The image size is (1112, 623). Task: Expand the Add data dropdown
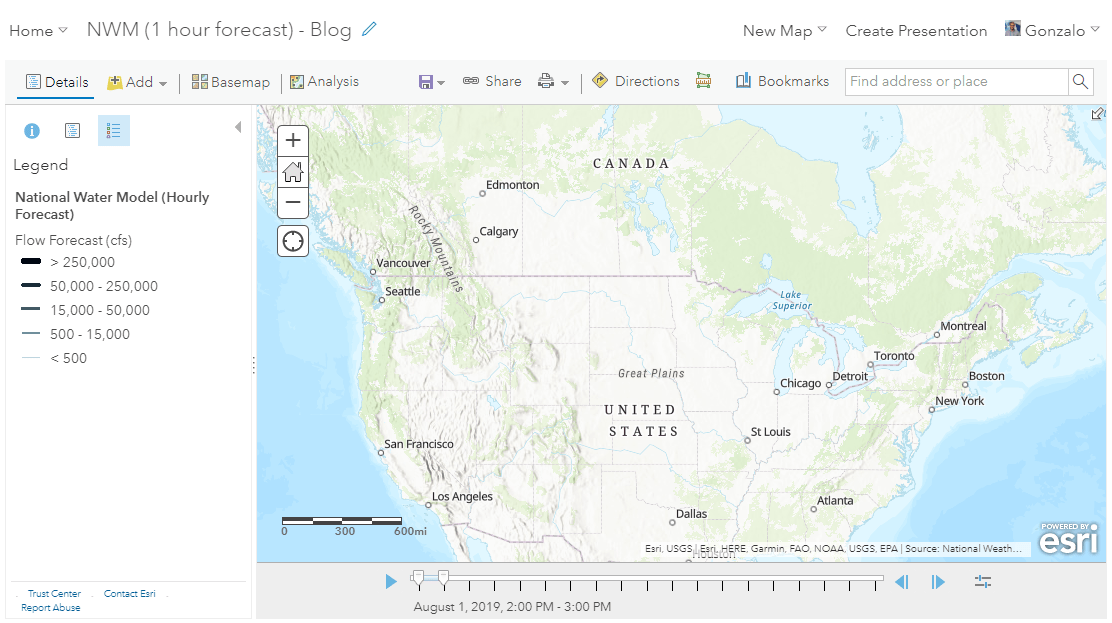[x=137, y=81]
